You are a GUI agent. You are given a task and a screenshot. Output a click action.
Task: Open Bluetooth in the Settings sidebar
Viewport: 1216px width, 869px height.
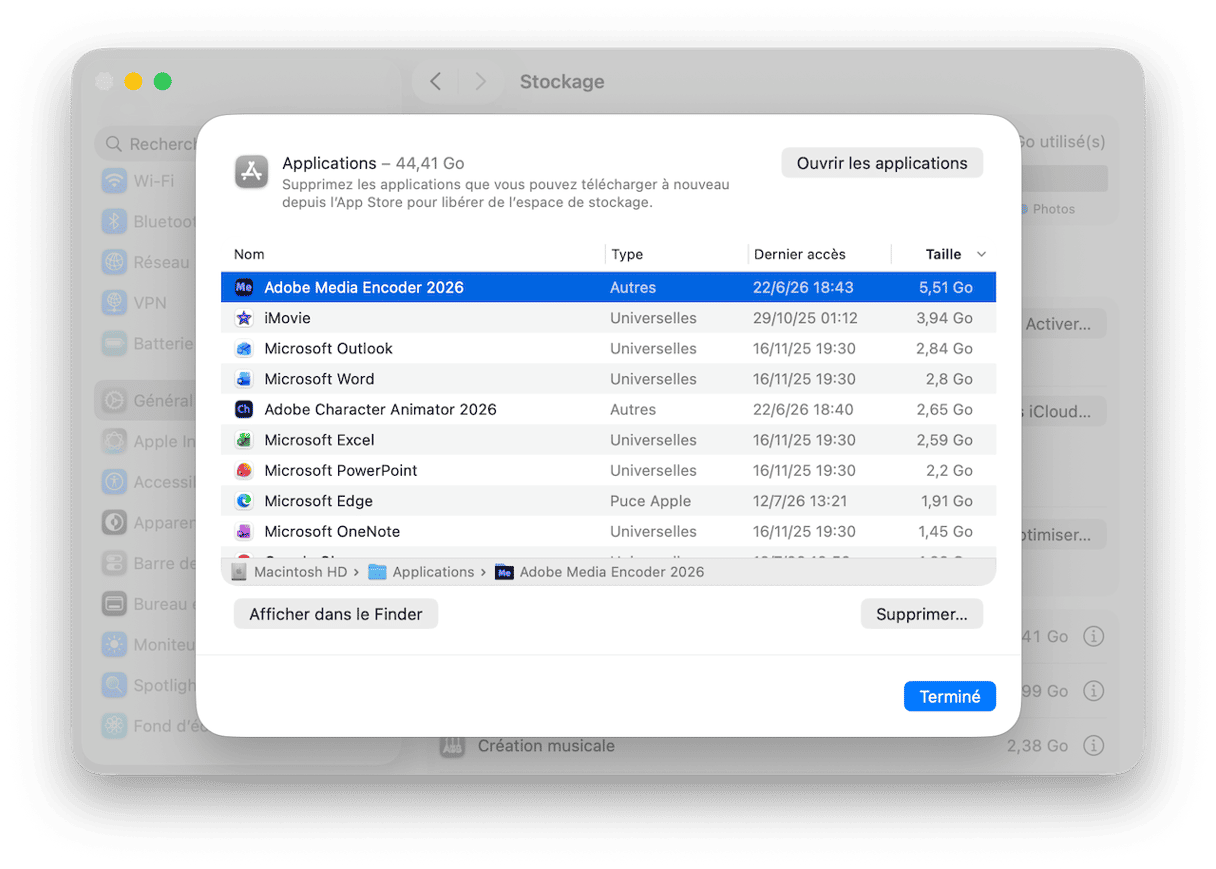(148, 222)
